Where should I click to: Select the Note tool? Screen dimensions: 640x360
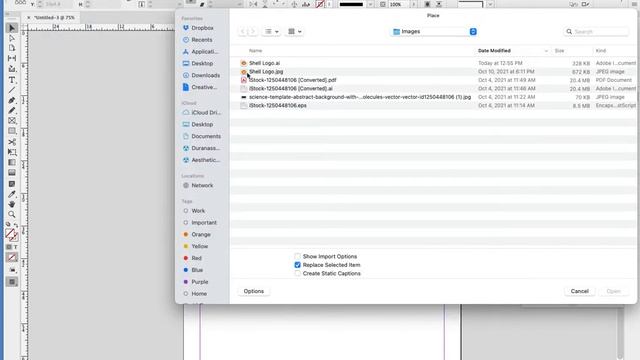tap(12, 184)
